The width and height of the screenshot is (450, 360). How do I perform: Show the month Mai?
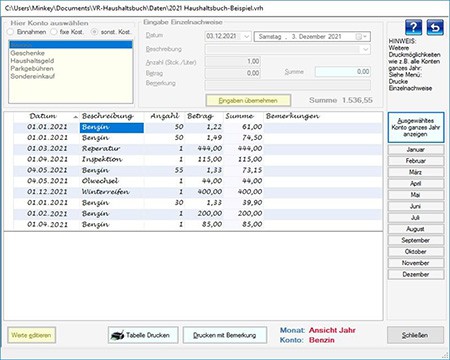(x=416, y=195)
